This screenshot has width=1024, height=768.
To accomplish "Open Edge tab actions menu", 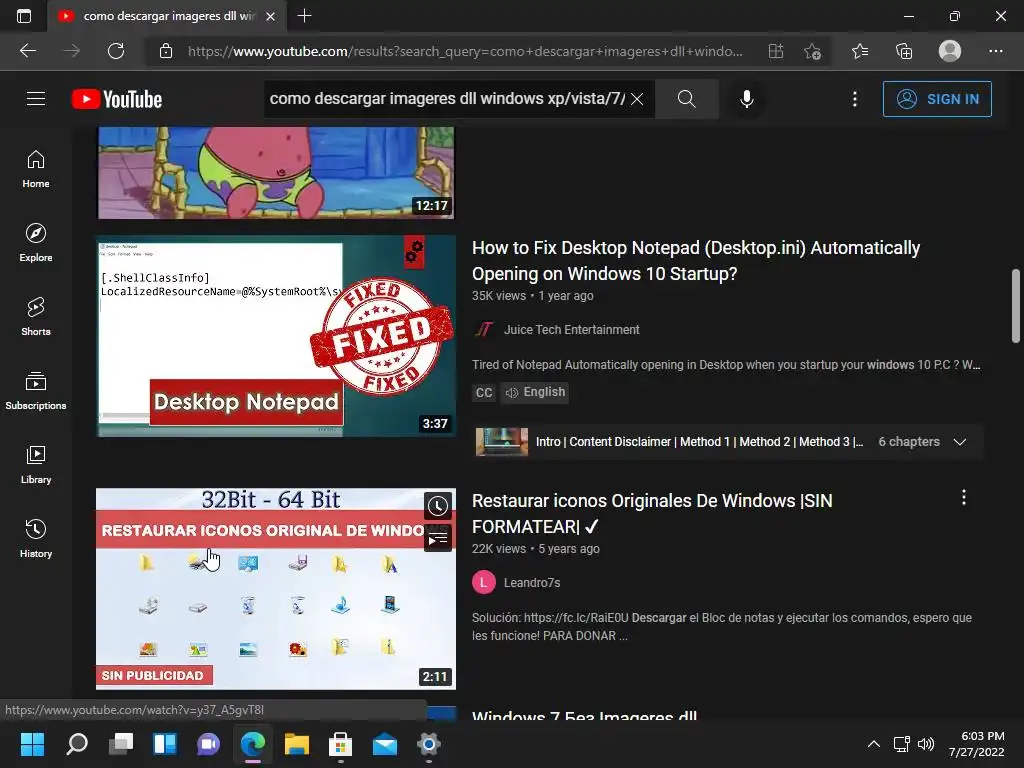I will pyautogui.click(x=24, y=16).
